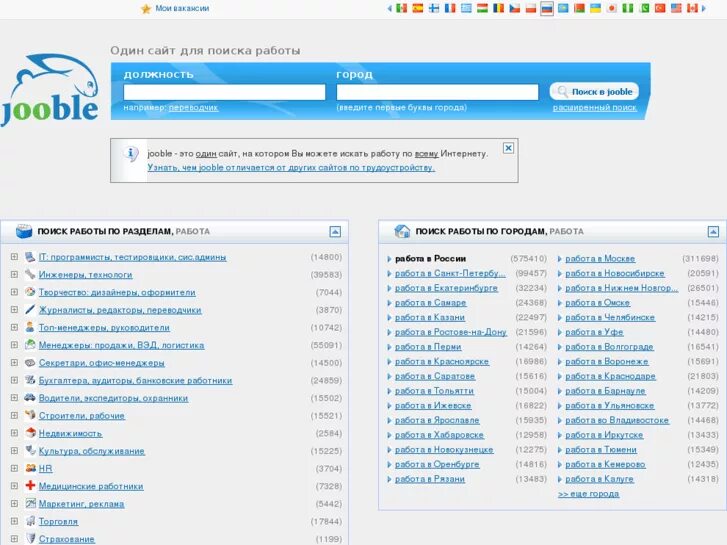Open работа в Москве link
Image resolution: width=727 pixels, height=545 pixels.
[600, 258]
